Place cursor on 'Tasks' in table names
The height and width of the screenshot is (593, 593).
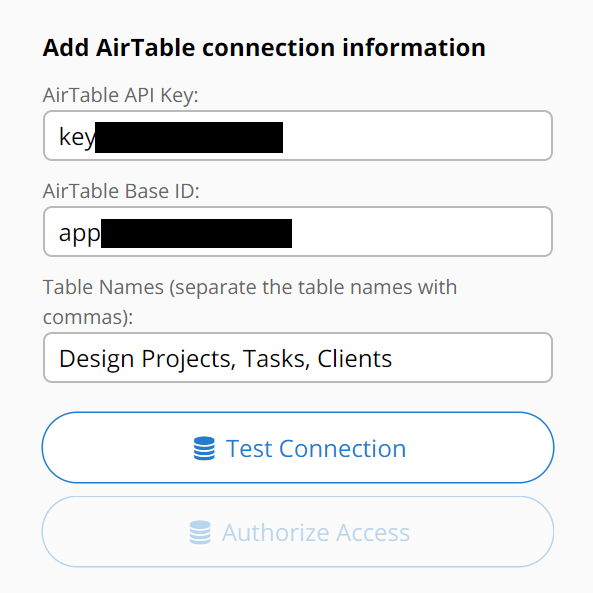coord(276,359)
